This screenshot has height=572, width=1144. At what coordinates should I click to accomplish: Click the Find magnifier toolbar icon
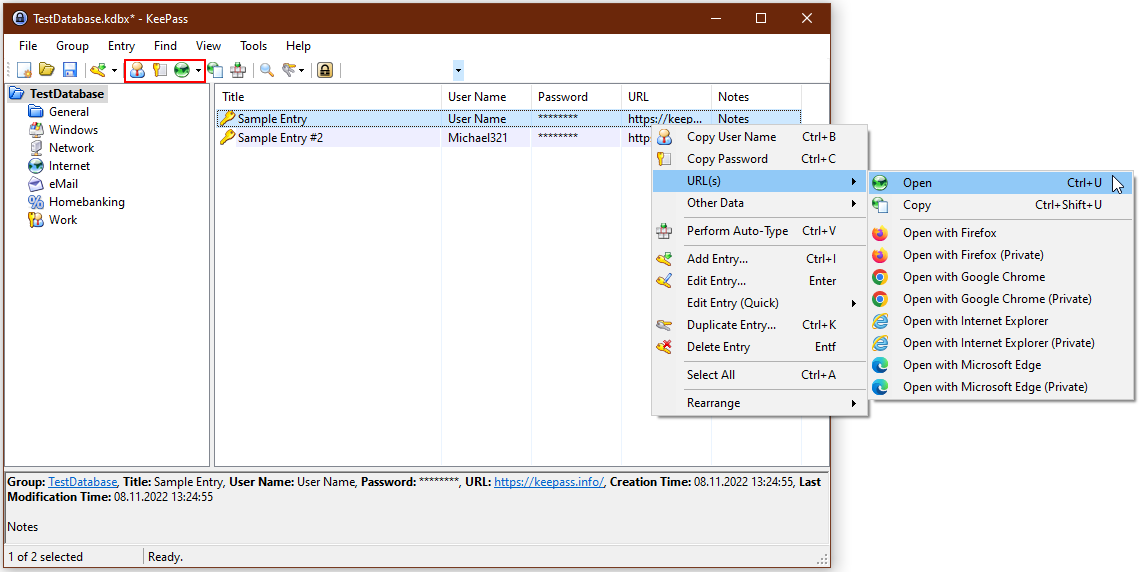(x=267, y=70)
